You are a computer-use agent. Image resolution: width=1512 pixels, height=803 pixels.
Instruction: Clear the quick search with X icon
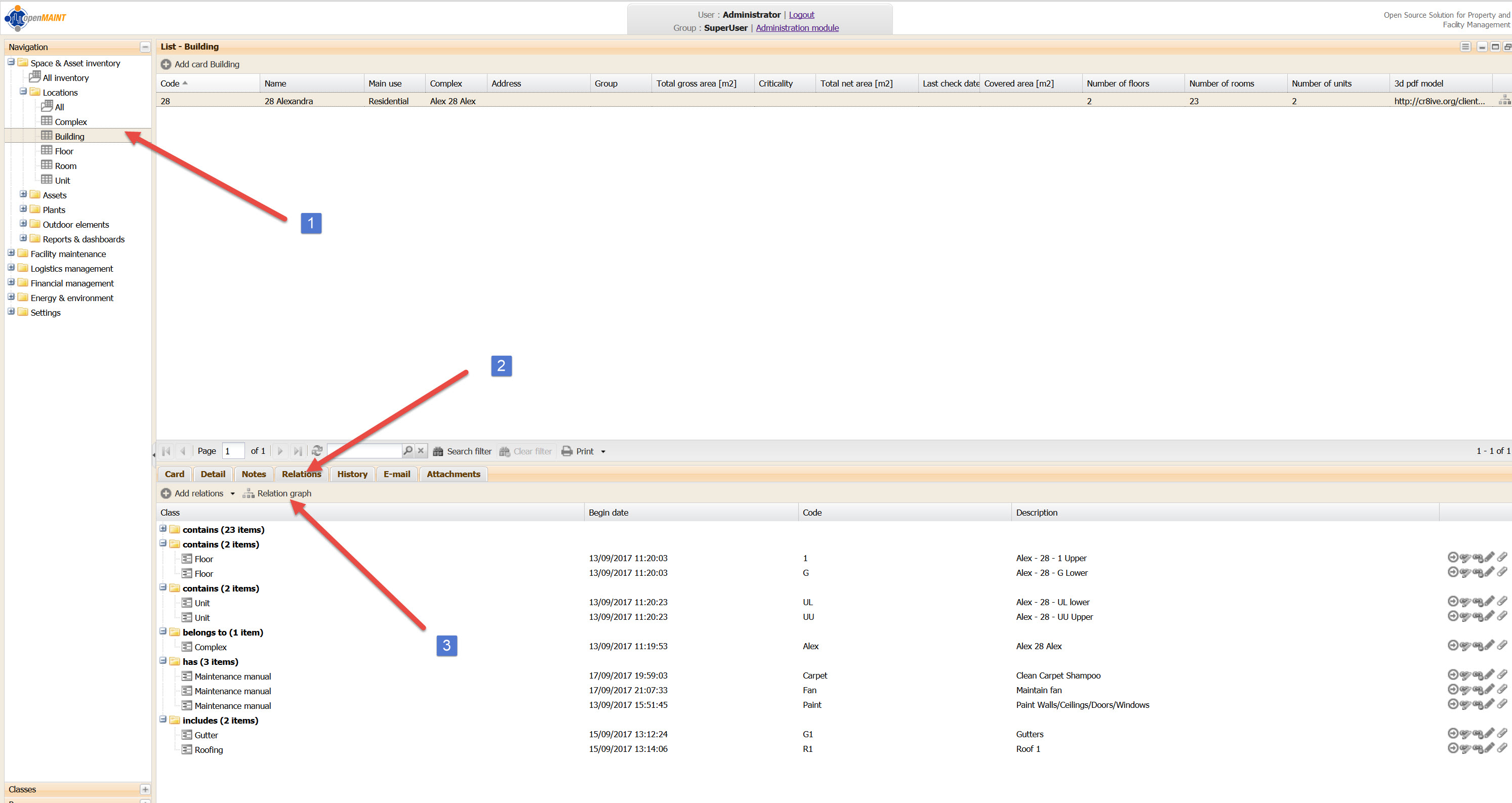point(421,450)
